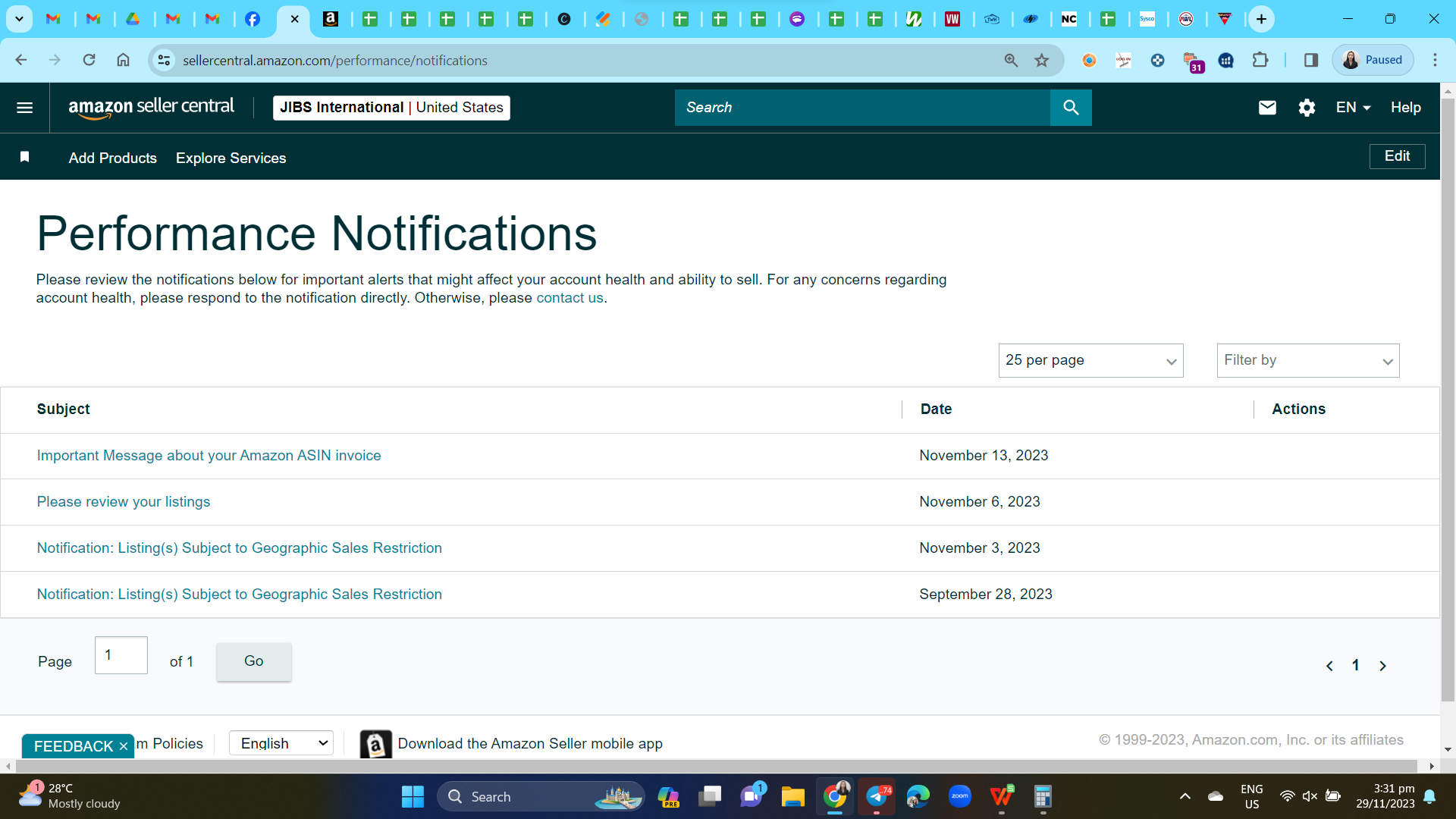
Task: Open the Help link
Action: [1405, 108]
